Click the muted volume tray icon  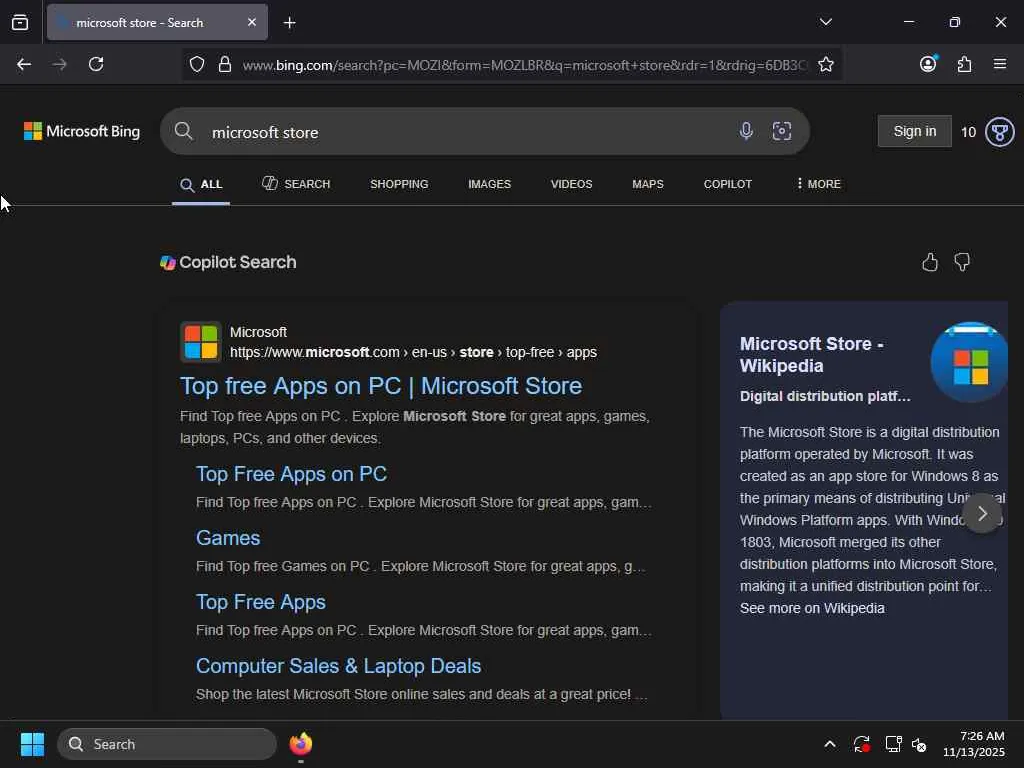pyautogui.click(x=919, y=744)
